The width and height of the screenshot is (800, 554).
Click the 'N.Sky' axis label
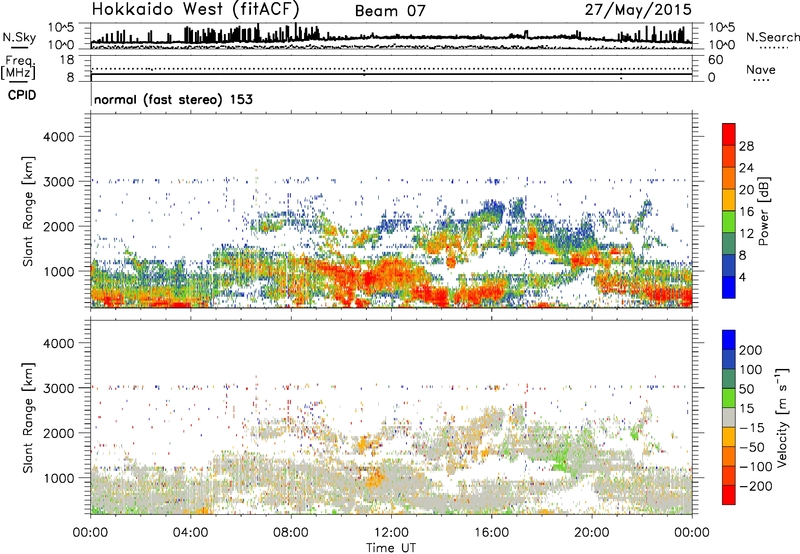tap(19, 37)
